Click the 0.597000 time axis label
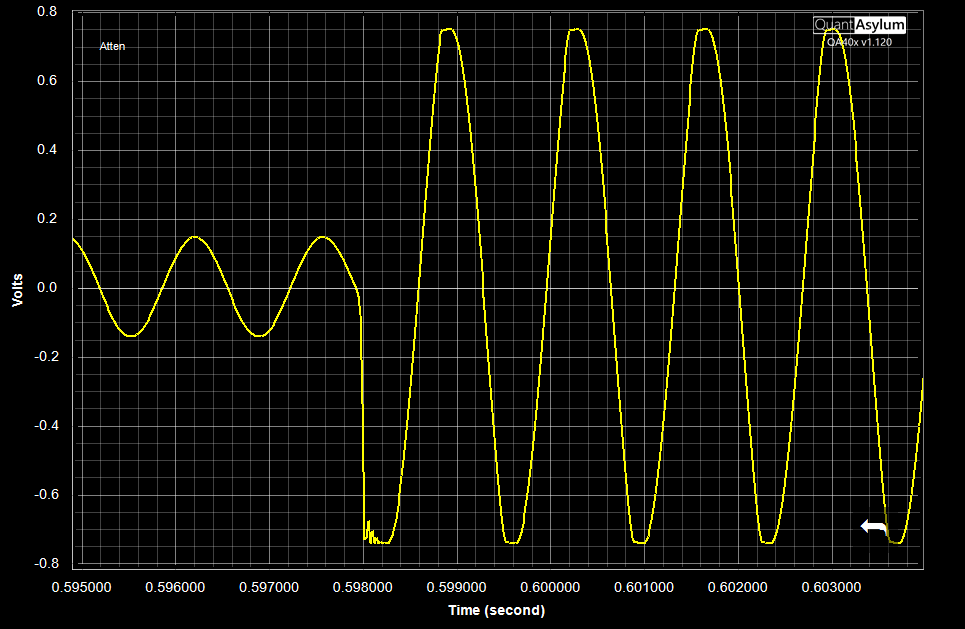The image size is (965, 629). pyautogui.click(x=269, y=587)
